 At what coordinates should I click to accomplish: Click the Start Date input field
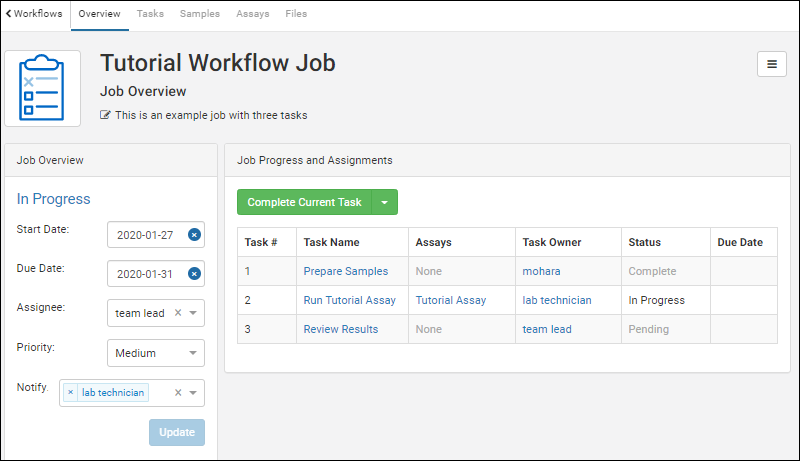pyautogui.click(x=145, y=235)
